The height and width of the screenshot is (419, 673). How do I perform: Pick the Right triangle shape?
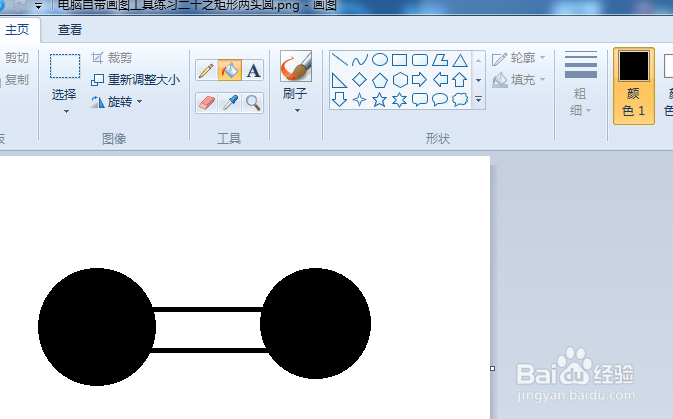(339, 80)
